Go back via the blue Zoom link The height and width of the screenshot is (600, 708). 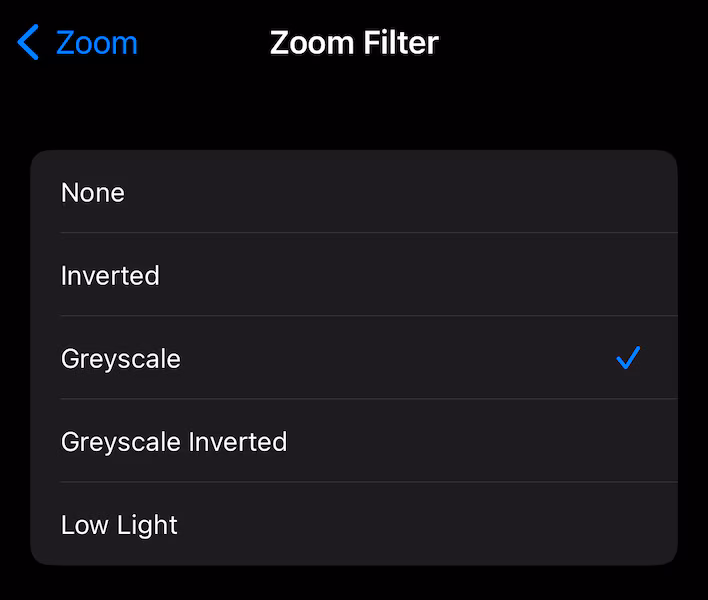pos(96,44)
